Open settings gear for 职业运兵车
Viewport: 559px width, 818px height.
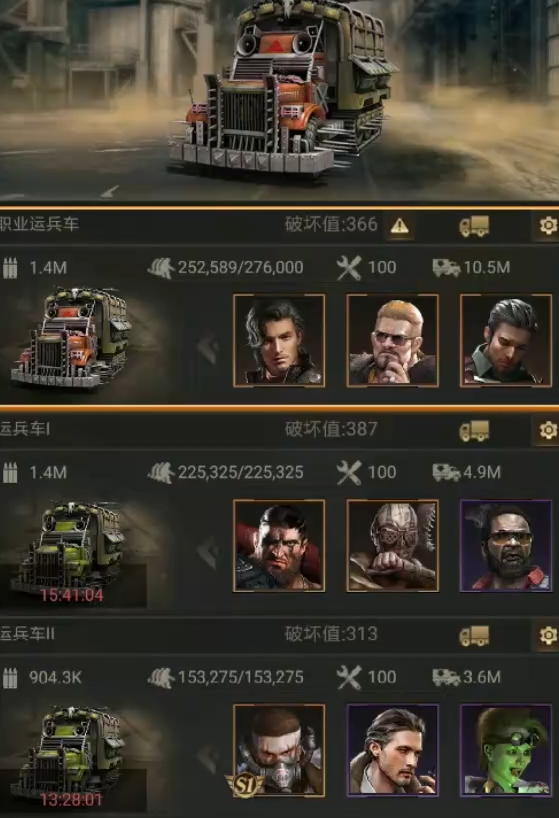pos(548,226)
